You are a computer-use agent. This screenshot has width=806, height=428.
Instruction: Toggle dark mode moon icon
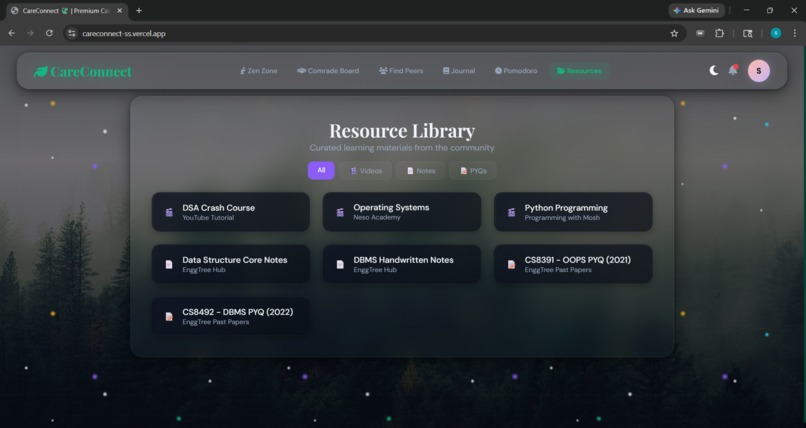[x=713, y=71]
